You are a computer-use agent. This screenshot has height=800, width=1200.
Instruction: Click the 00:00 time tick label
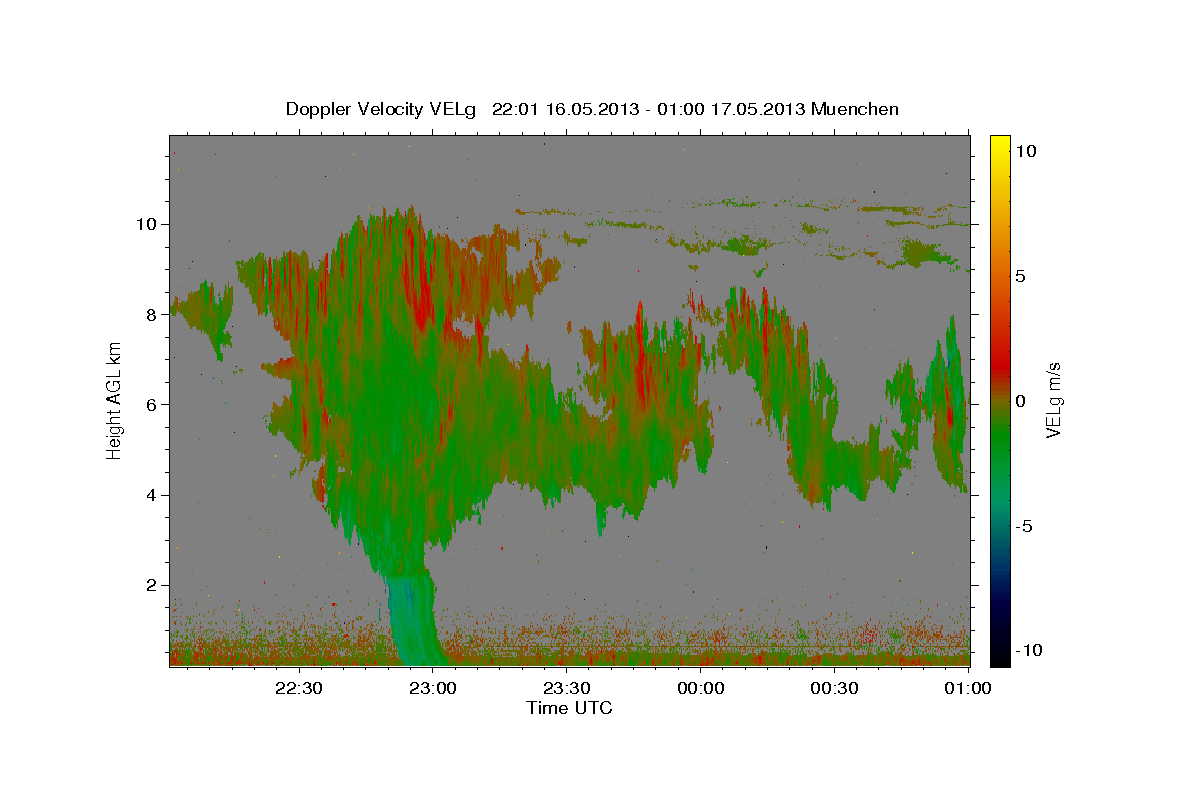click(701, 688)
